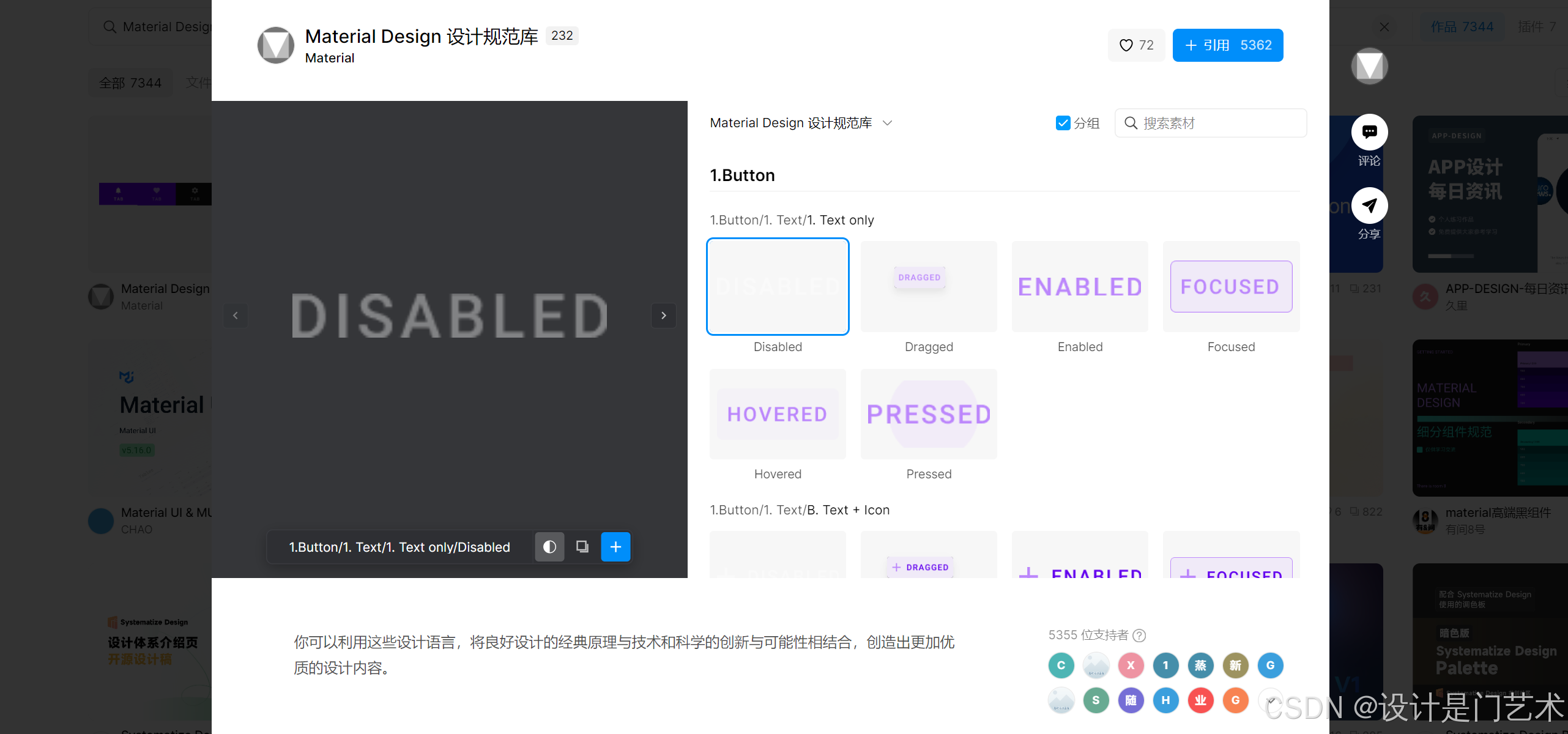
Task: Click the supporters help question mark icon
Action: tap(1139, 636)
